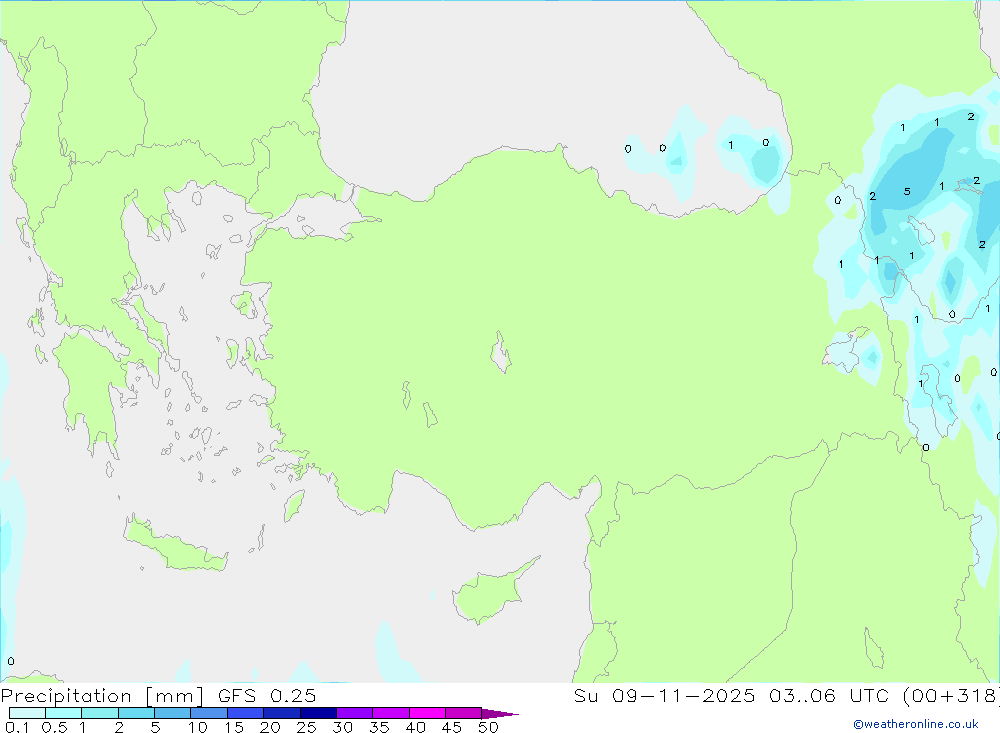The image size is (1000, 733).
Task: Click the 0.5–1 mm legend color swatch
Action: pyautogui.click(x=64, y=713)
